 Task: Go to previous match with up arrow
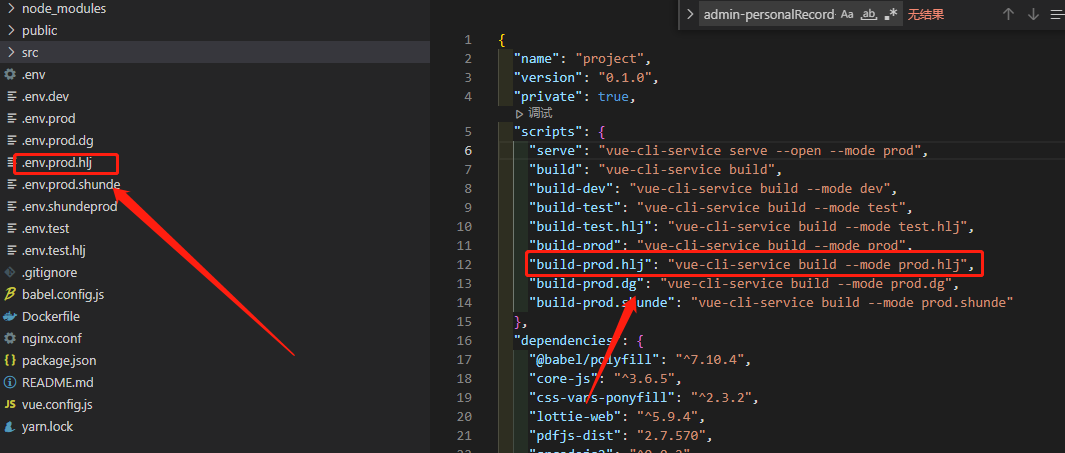point(1009,14)
